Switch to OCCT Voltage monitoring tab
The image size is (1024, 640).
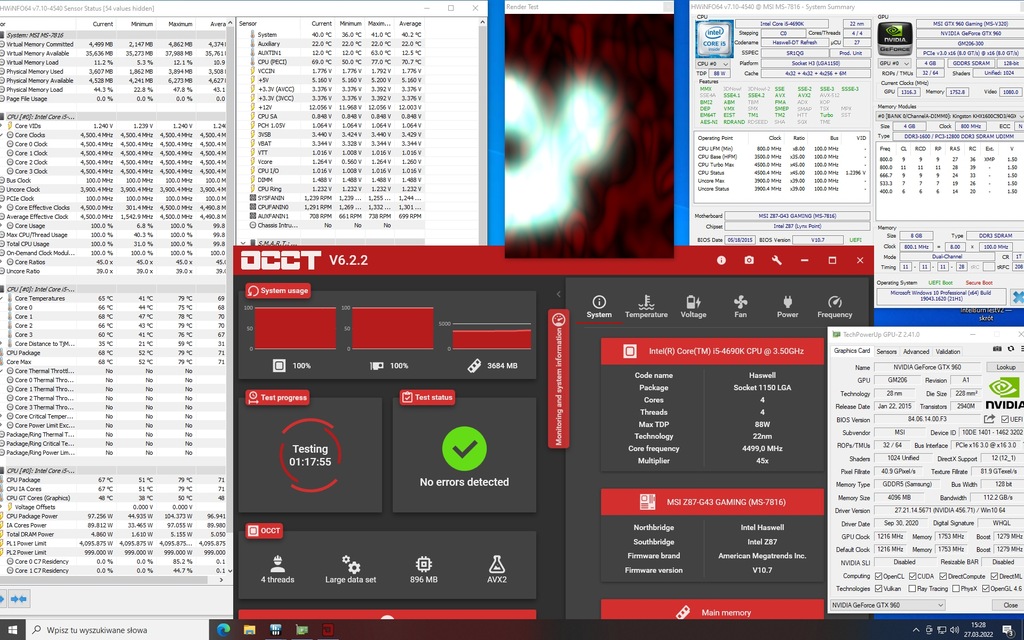point(693,306)
